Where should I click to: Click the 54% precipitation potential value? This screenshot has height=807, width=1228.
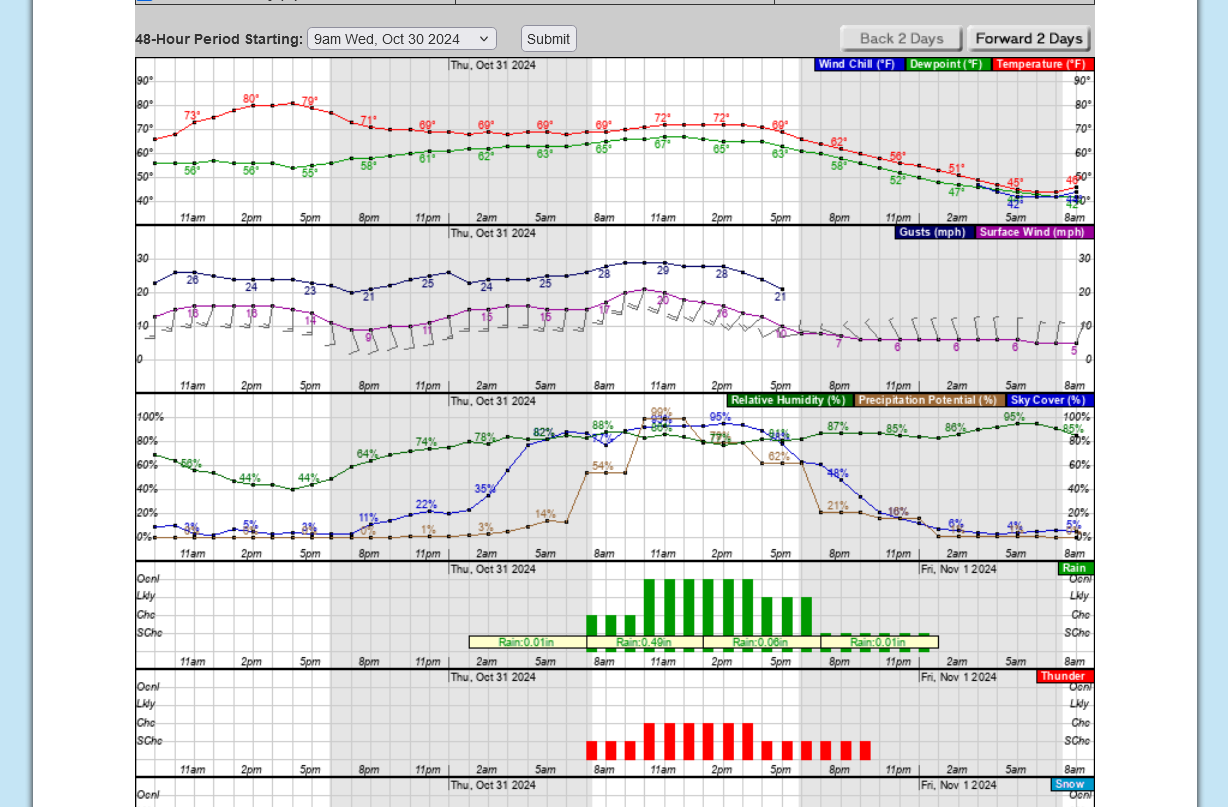tap(602, 466)
